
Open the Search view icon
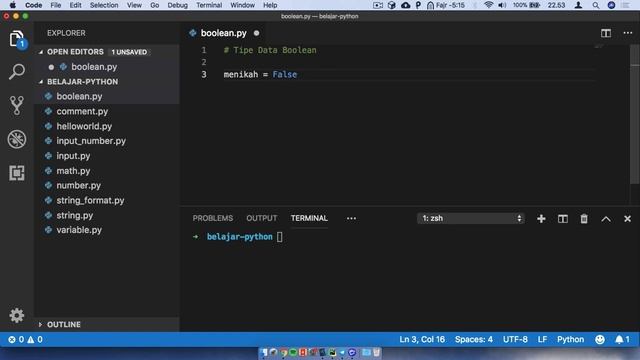click(x=17, y=71)
